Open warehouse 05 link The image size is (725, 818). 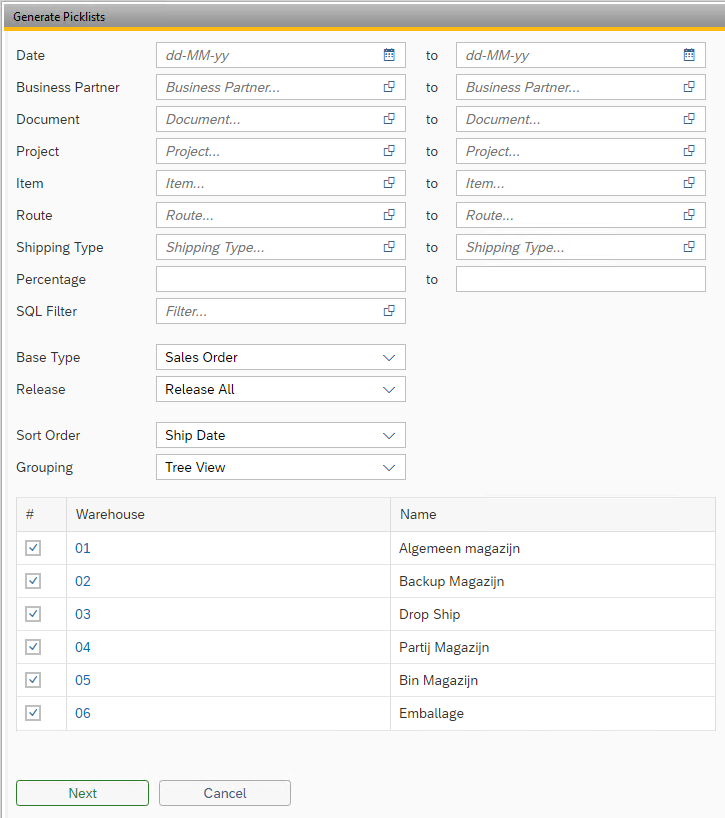coord(83,680)
